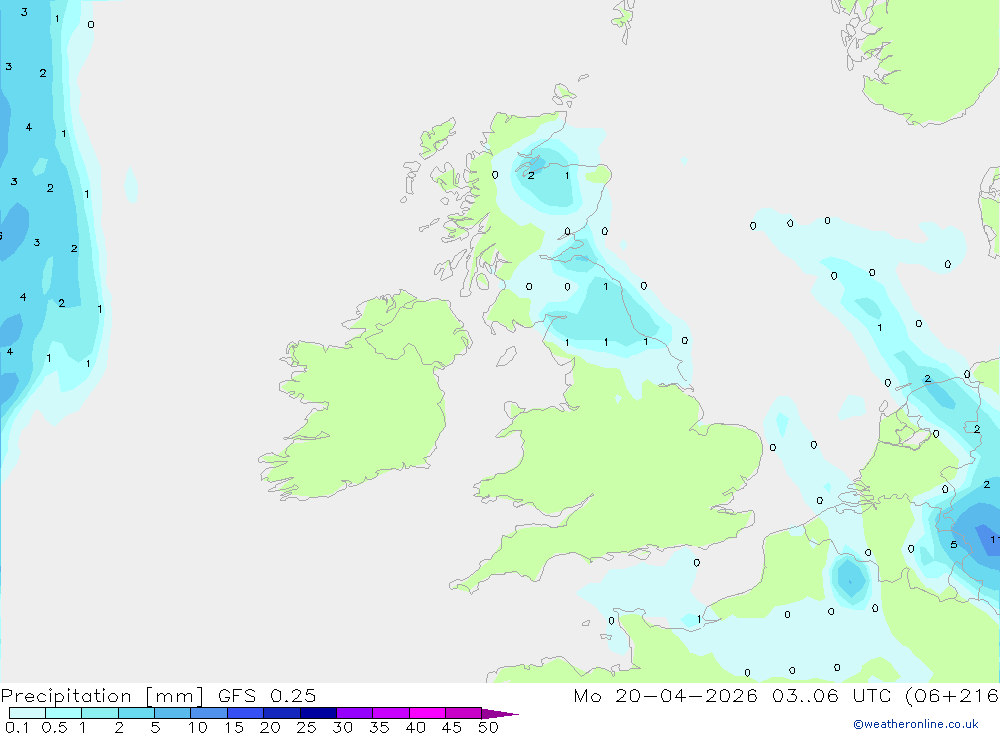The width and height of the screenshot is (1000, 733).
Task: Pick the 10–15 mm legend color swatch
Action: coord(209,713)
